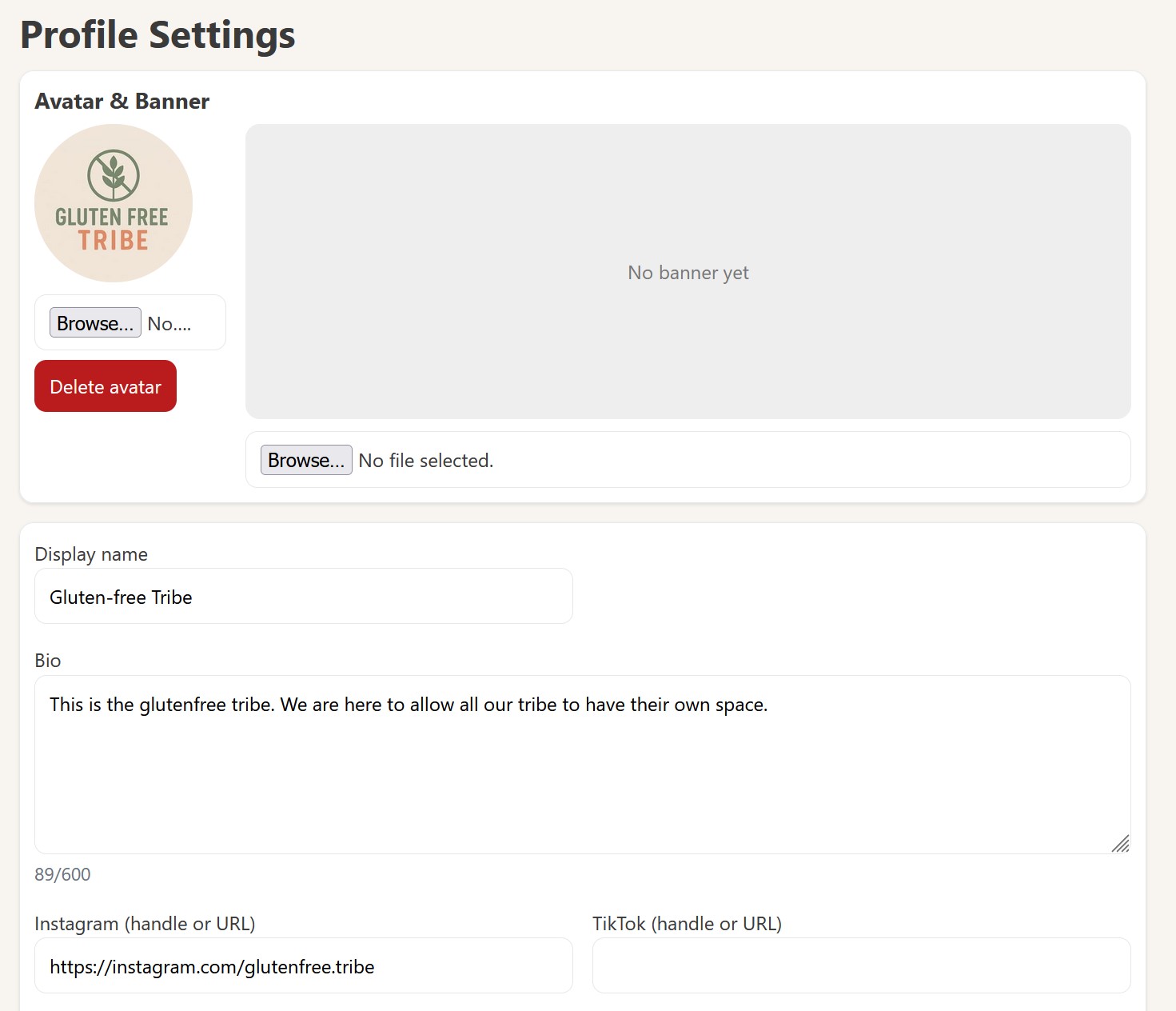The image size is (1176, 1011).
Task: Click the empty TikTok handle field
Action: pos(861,965)
